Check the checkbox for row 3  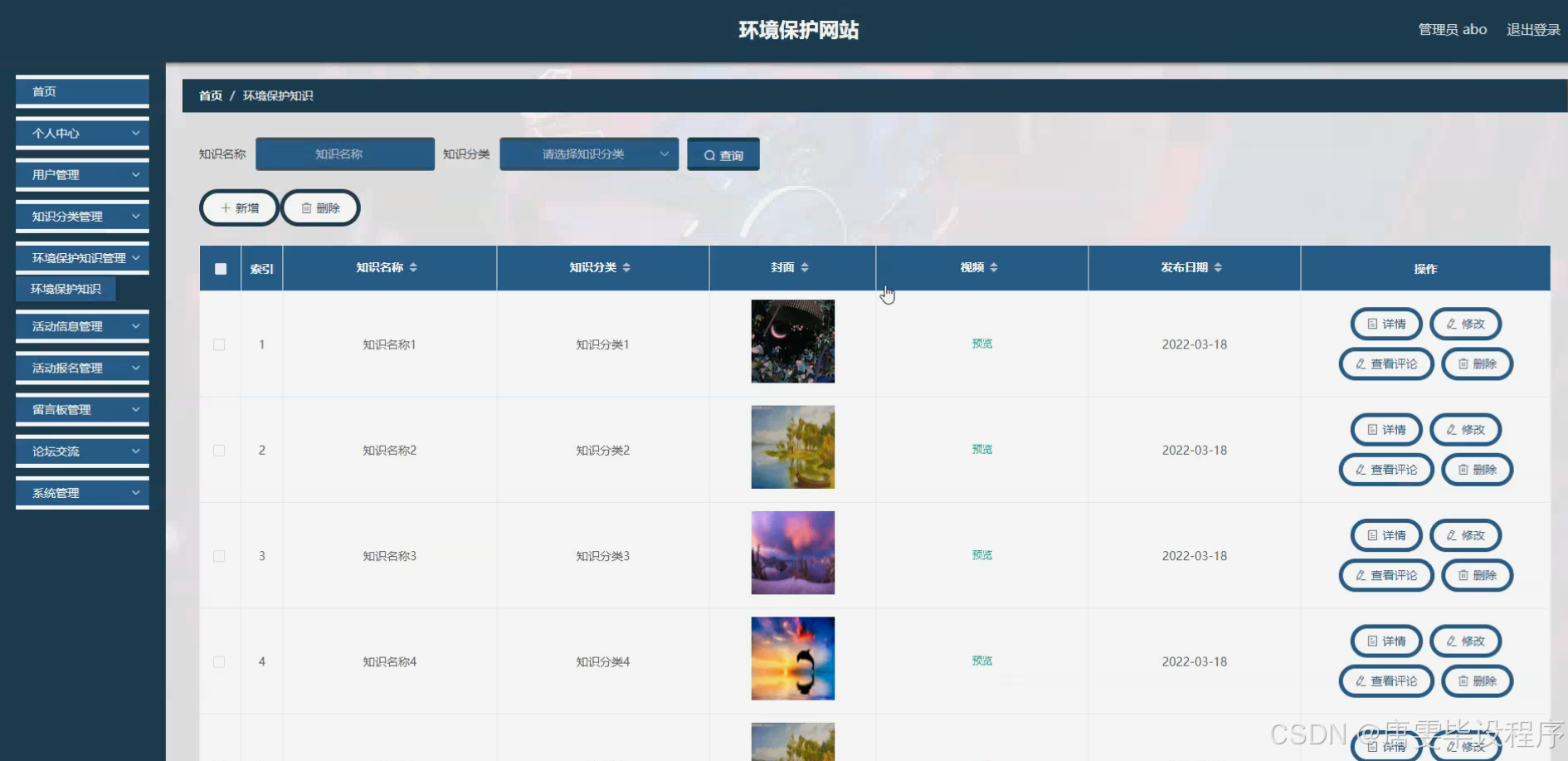pos(219,556)
